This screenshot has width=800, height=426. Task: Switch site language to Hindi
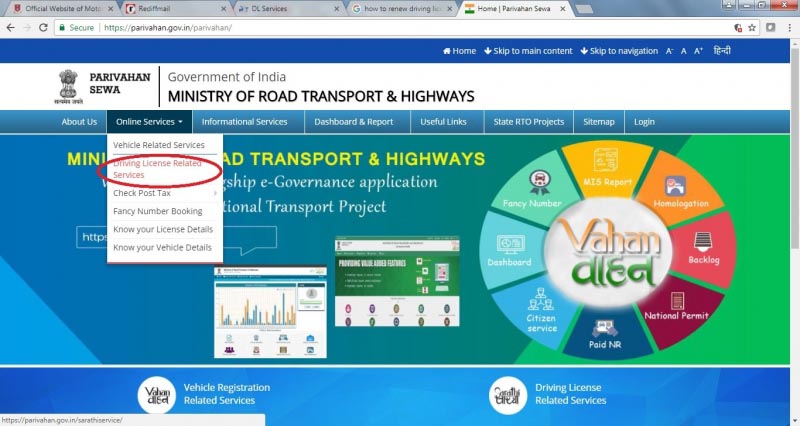(722, 51)
